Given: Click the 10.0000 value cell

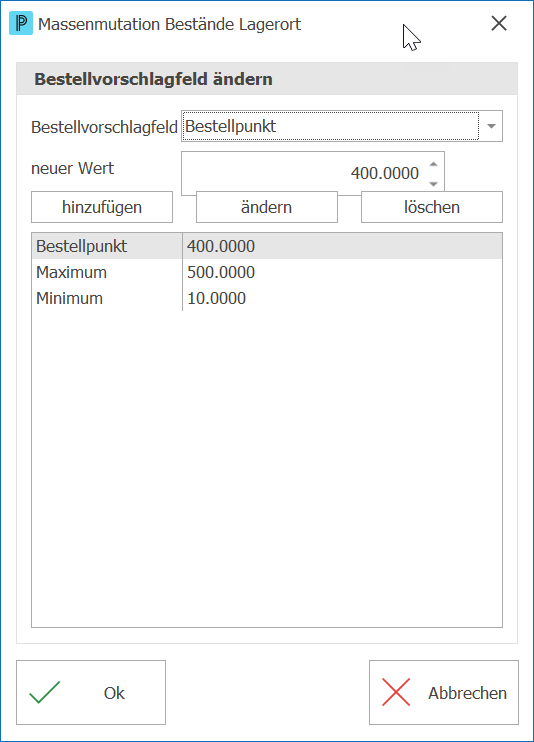Looking at the screenshot, I should (342, 298).
